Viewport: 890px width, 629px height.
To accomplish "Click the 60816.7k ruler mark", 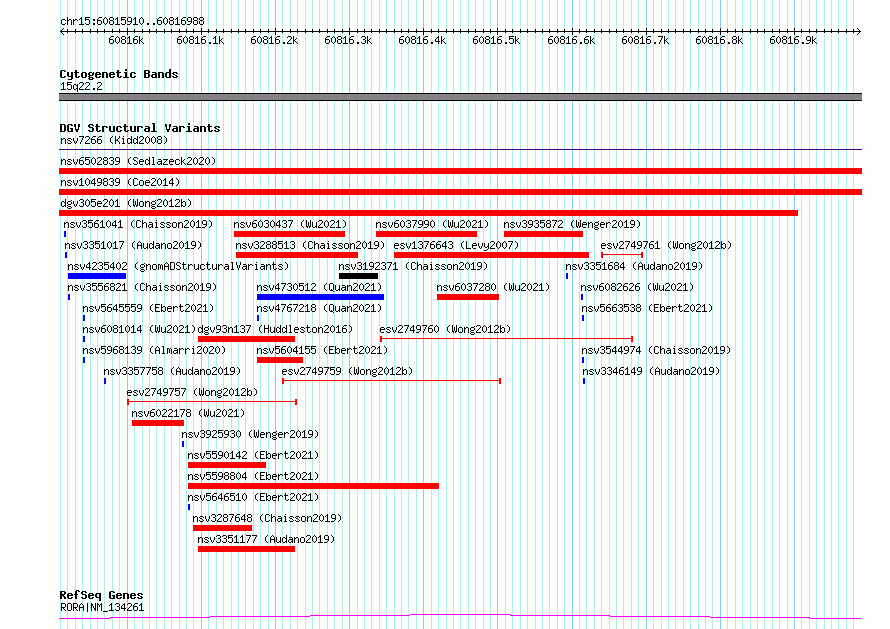I will coord(645,40).
